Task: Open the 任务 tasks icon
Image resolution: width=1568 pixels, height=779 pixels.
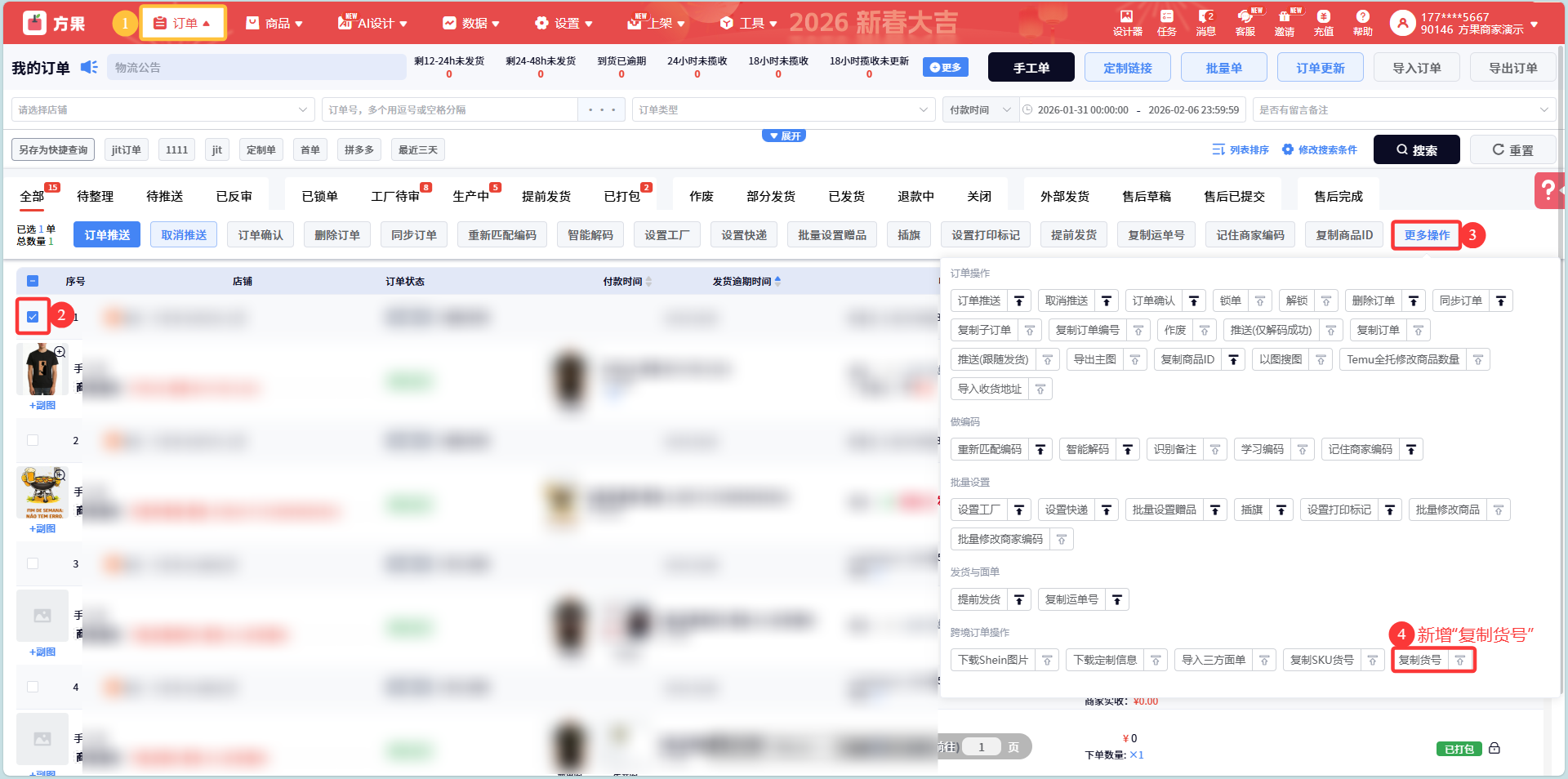Action: (x=1166, y=22)
